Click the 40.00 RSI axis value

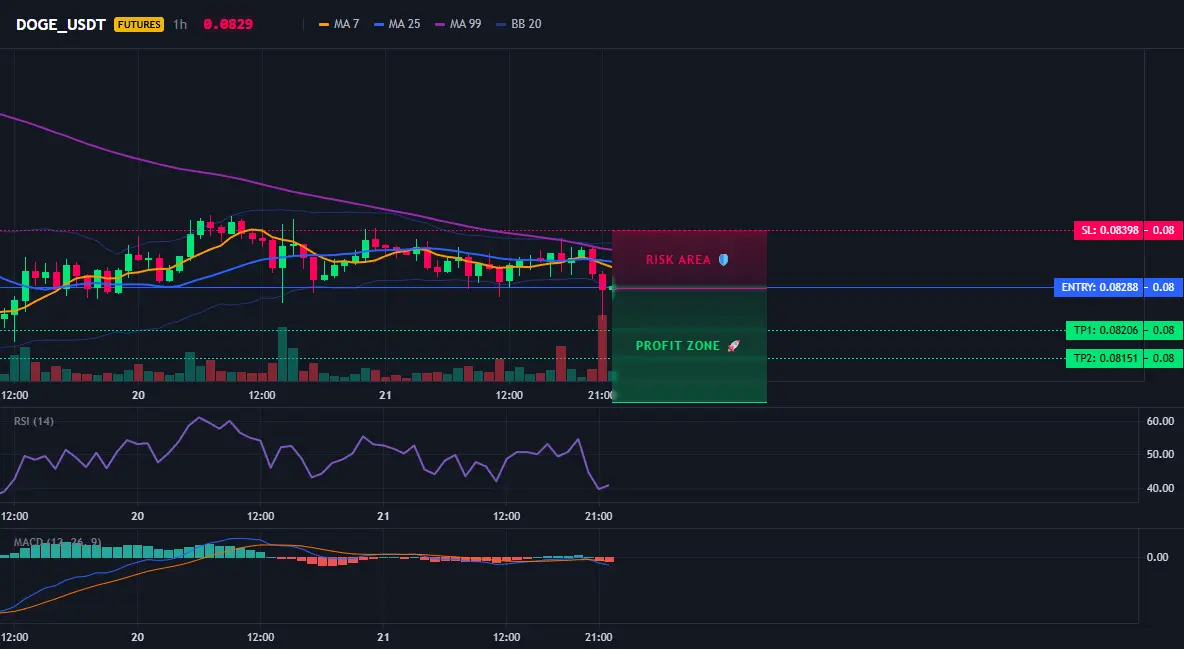point(1161,488)
